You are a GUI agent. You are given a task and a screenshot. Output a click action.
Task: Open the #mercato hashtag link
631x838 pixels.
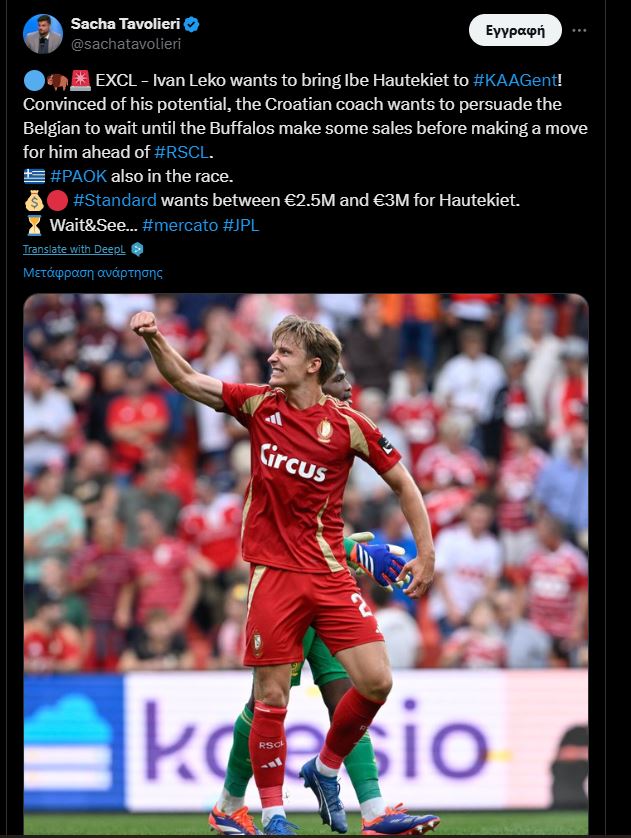click(x=180, y=225)
